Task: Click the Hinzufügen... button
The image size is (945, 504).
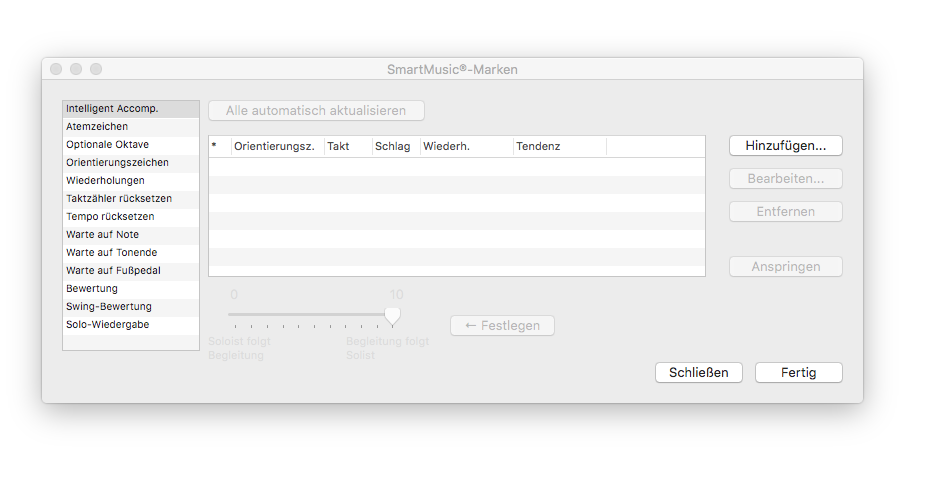Action: point(785,146)
